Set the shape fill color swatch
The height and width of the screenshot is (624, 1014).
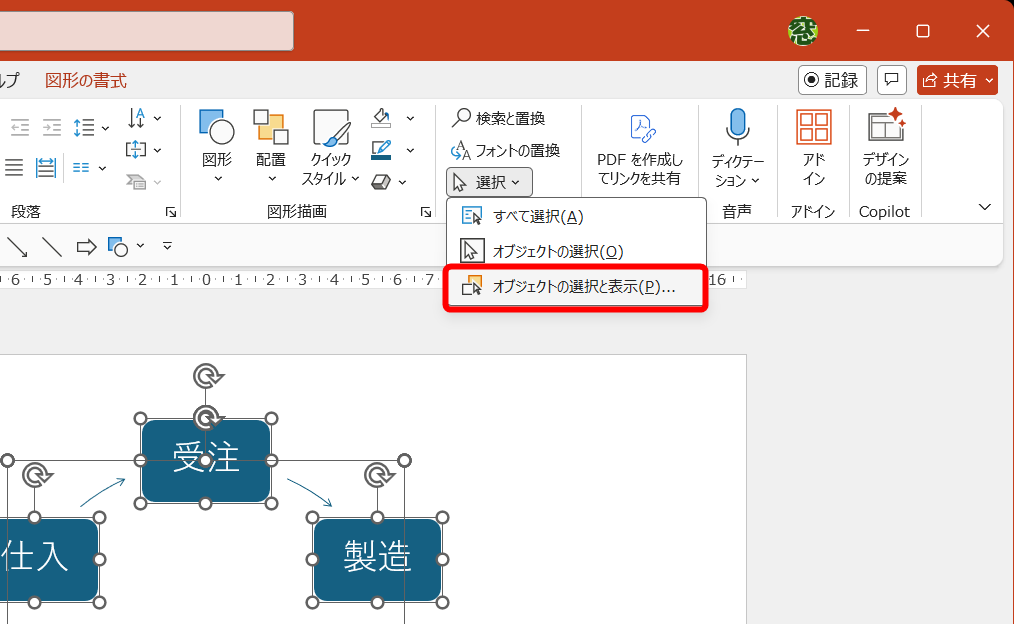(x=380, y=118)
